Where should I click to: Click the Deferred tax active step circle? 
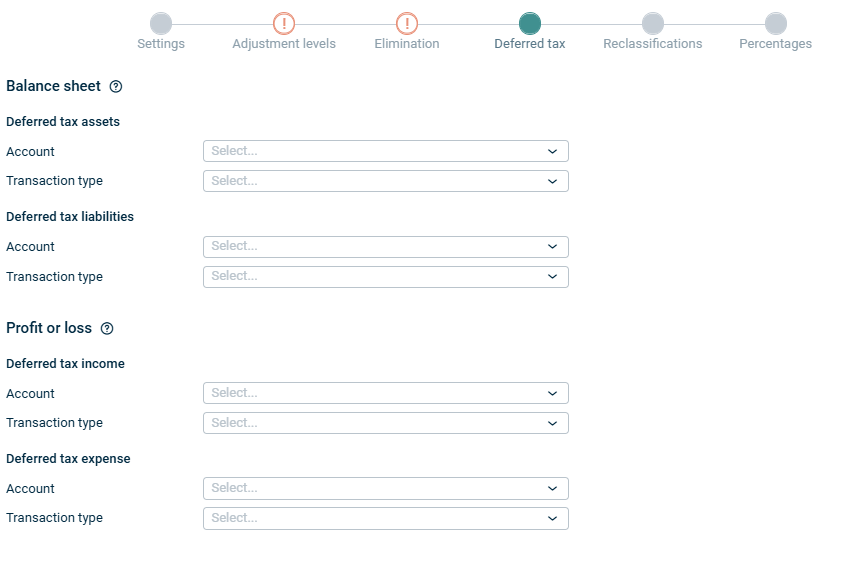click(x=530, y=23)
